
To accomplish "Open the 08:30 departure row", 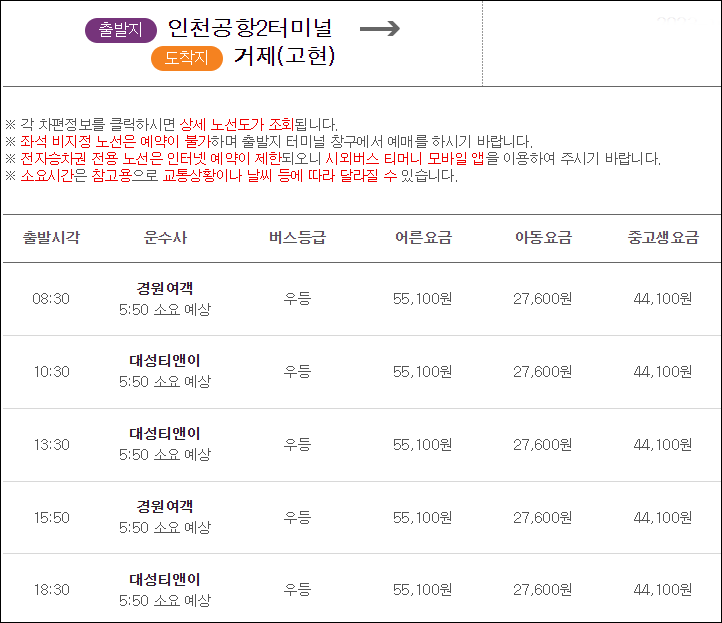I will [361, 299].
